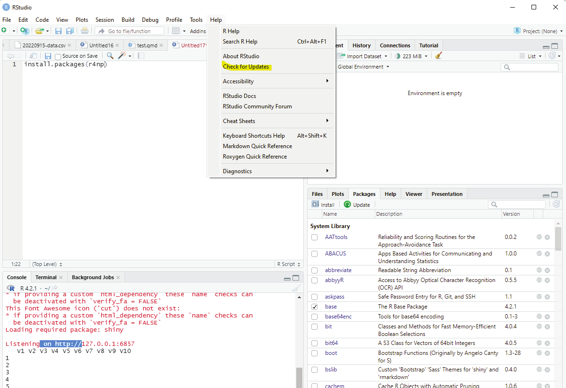Open the Project (None) dropdown
This screenshot has height=388, width=566.
(x=538, y=31)
